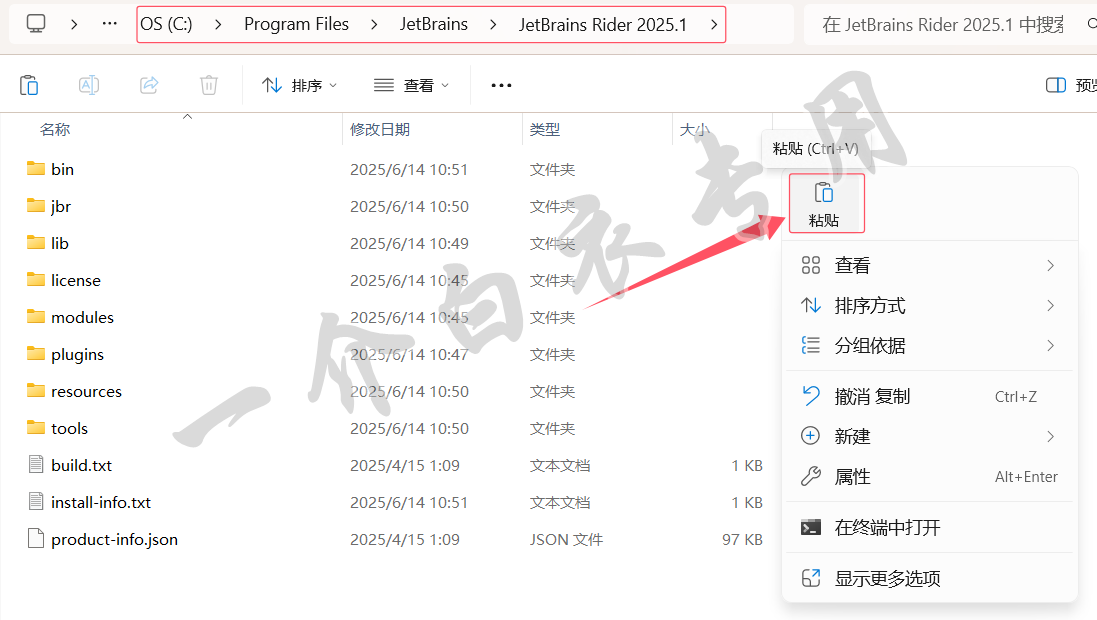This screenshot has width=1097, height=620.
Task: Select the plugins folder icon
Action: pyautogui.click(x=36, y=354)
